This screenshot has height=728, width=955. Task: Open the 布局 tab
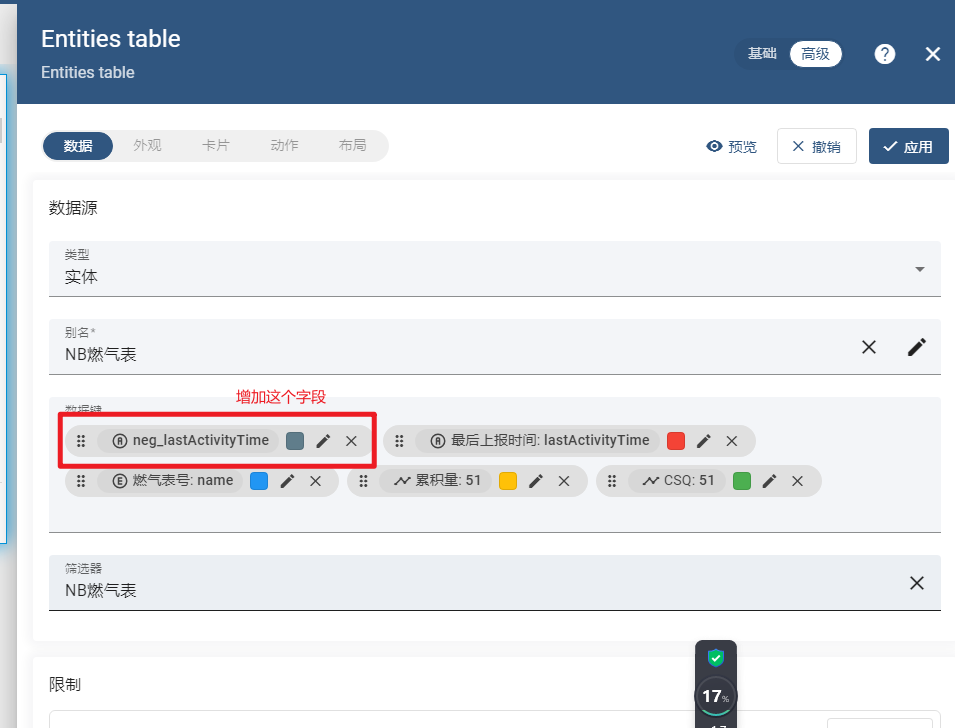pos(352,146)
